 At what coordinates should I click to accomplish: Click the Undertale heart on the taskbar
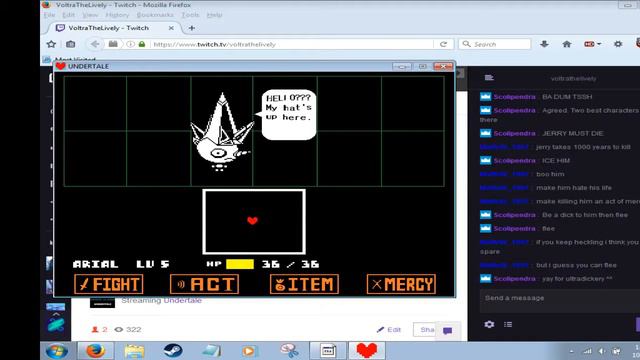click(367, 351)
